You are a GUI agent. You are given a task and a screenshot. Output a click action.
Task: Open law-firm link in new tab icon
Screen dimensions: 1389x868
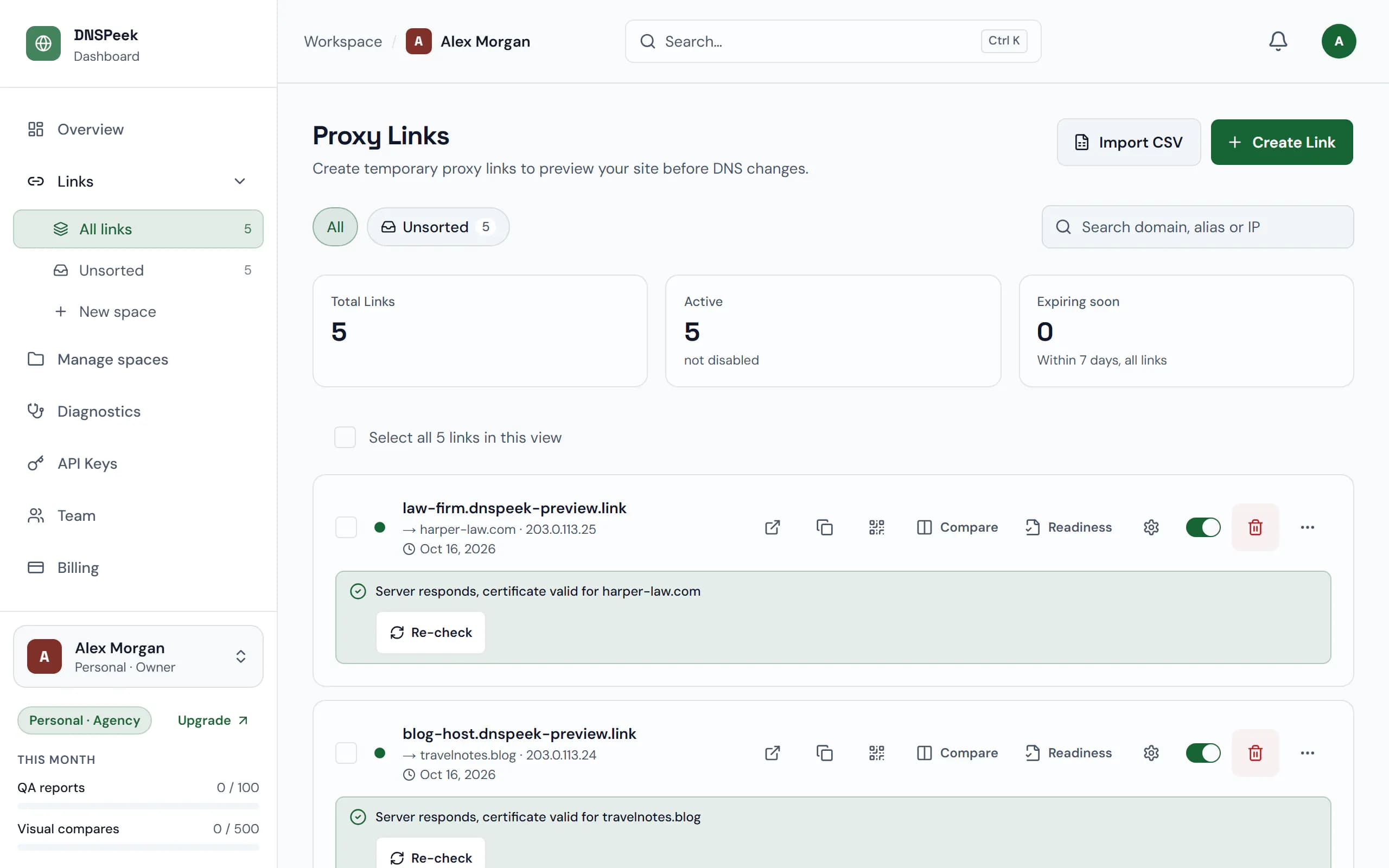pyautogui.click(x=773, y=527)
